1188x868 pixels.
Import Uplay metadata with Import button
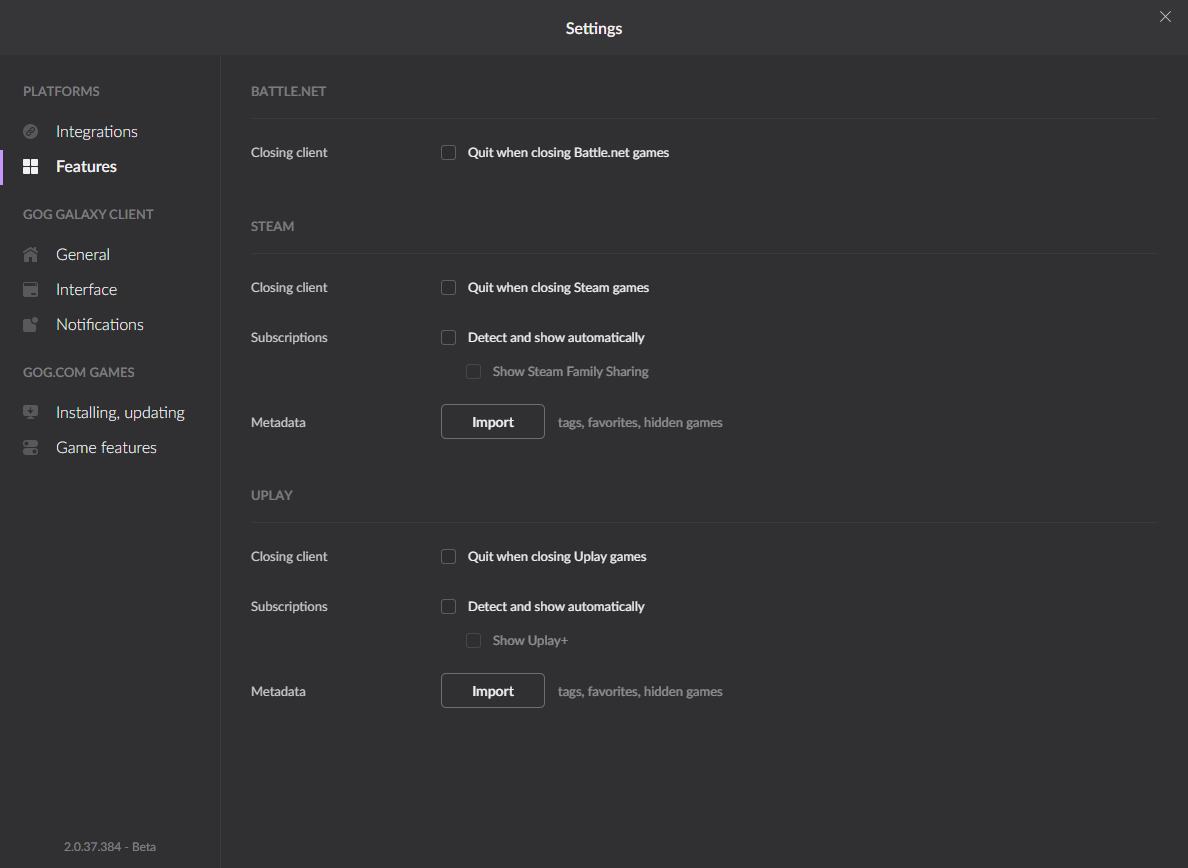(x=492, y=691)
